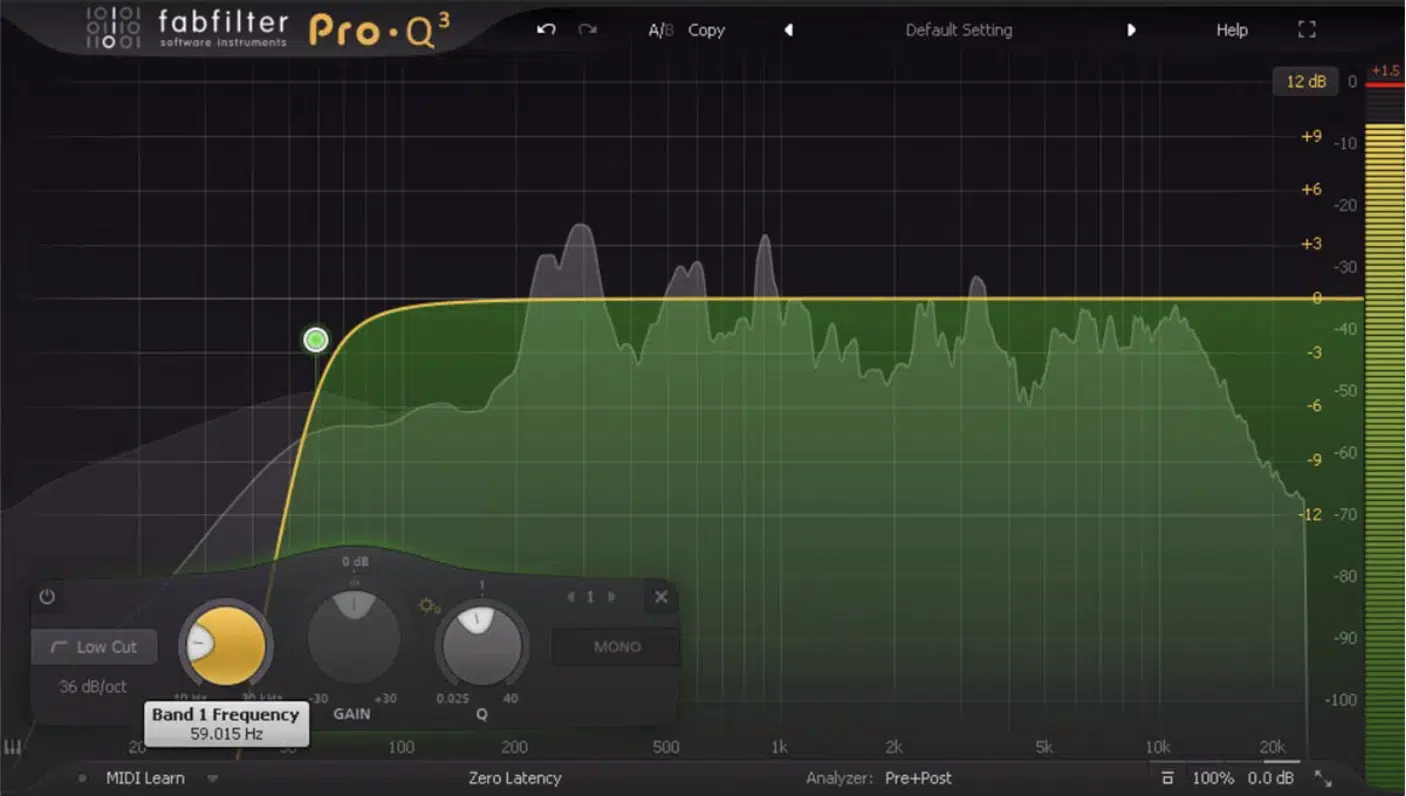Viewport: 1406px width, 796px height.
Task: Click the gain-Q interaction gear icon
Action: 429,606
